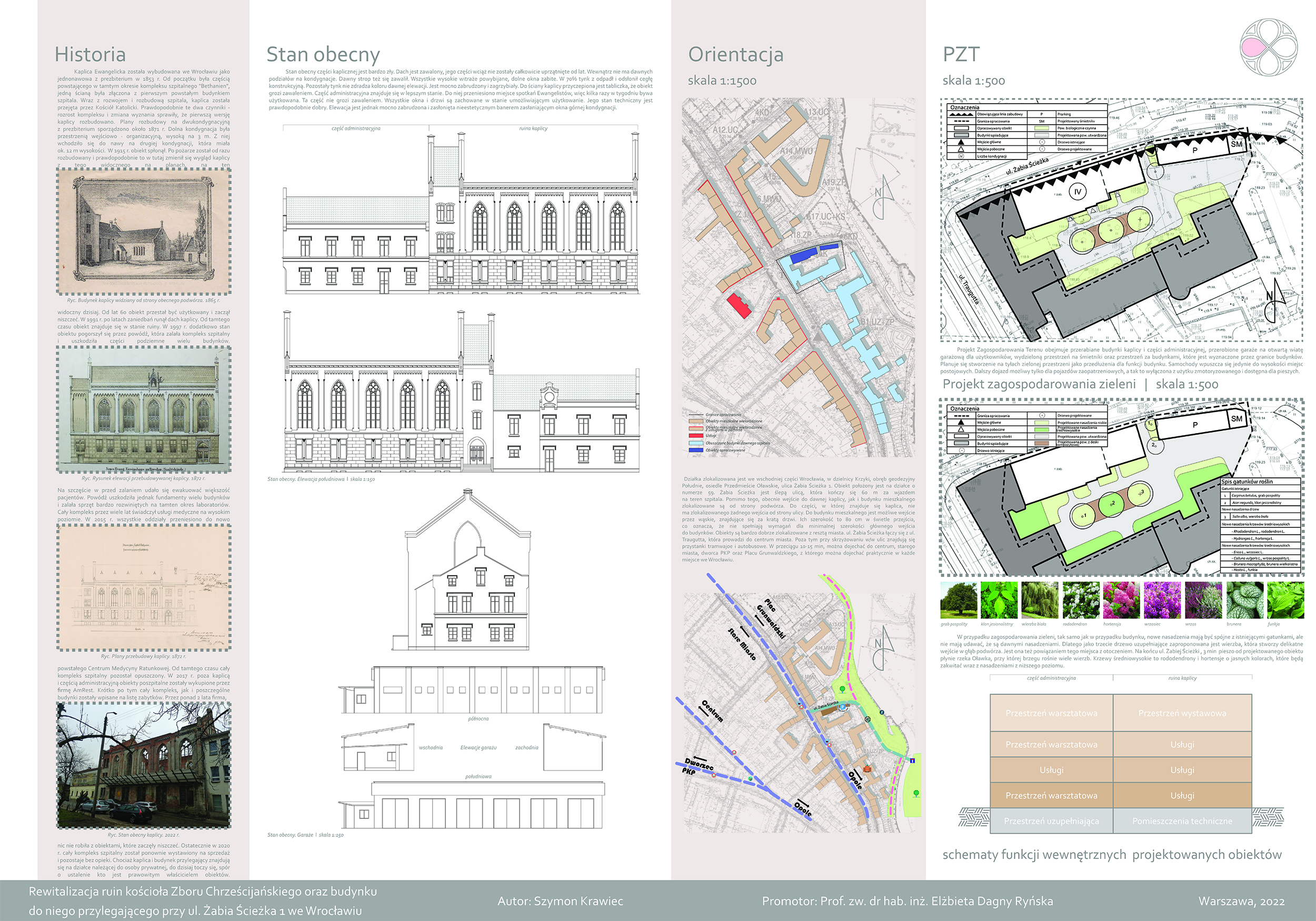This screenshot has height=921, width=1316.
Task: Click the quatrefoil logo with pink petal
Action: pyautogui.click(x=1269, y=47)
